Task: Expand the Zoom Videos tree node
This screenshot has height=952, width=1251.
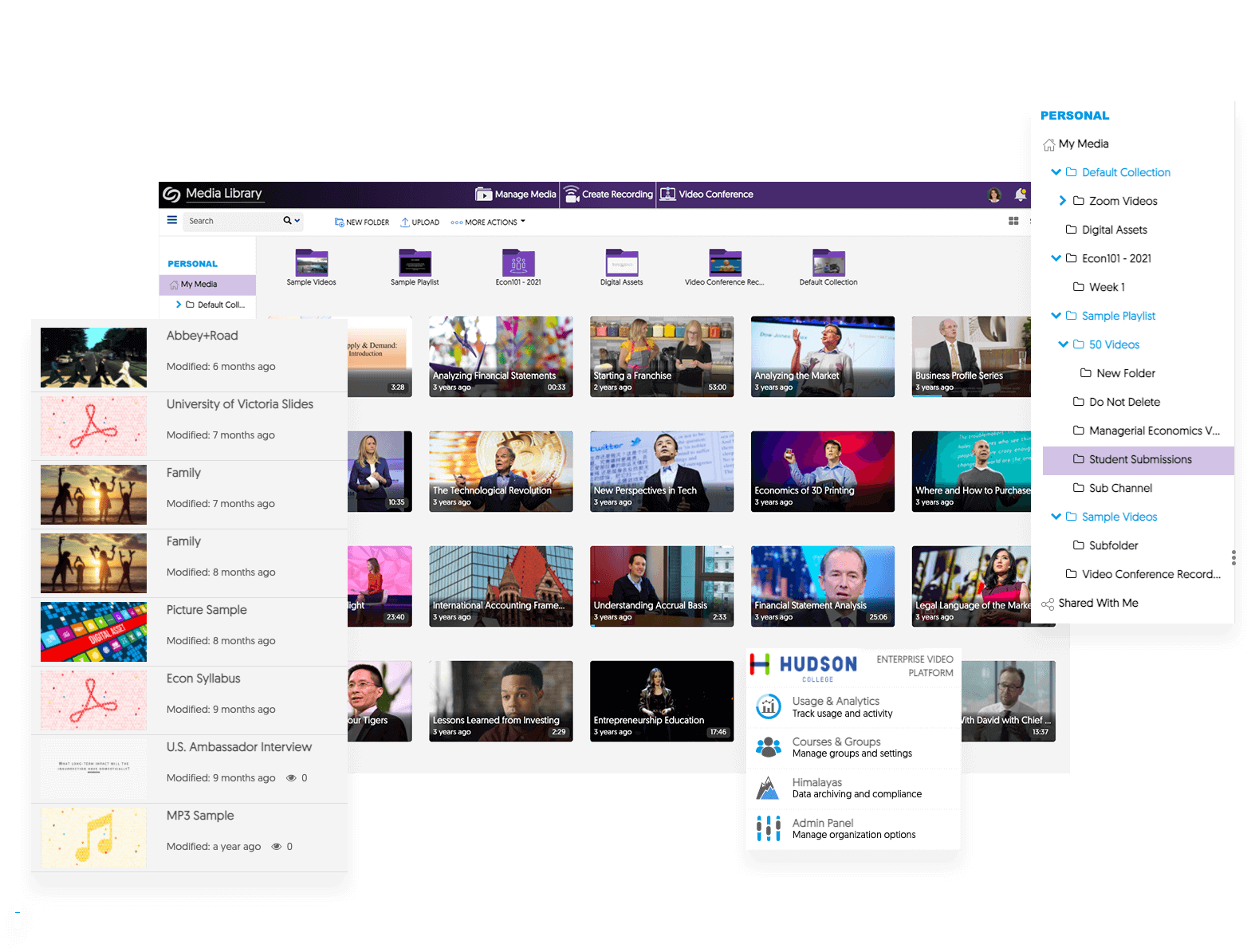Action: point(1062,201)
